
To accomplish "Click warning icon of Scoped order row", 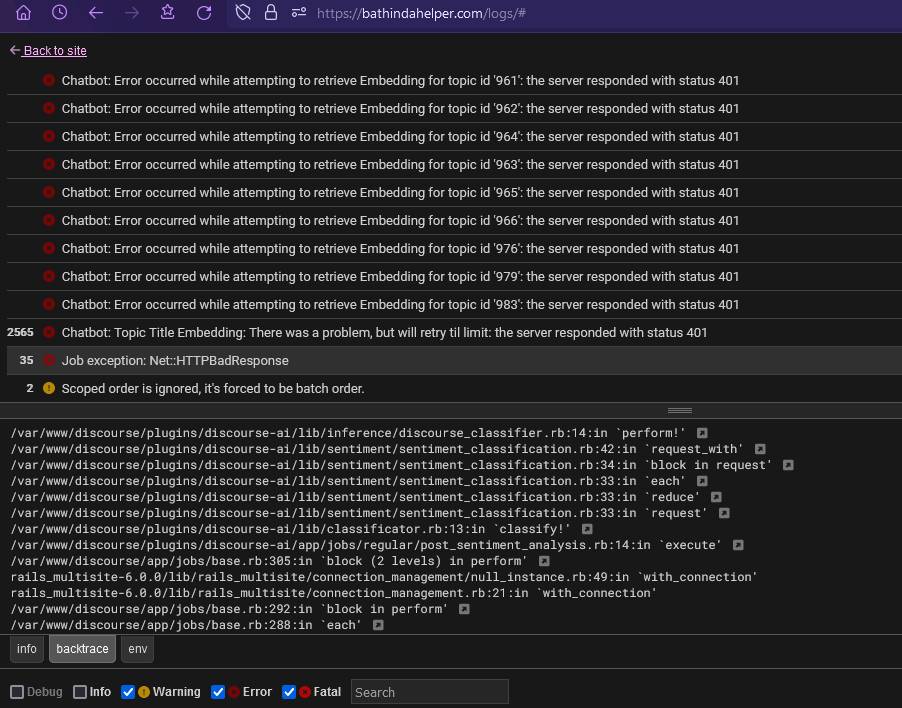I will [49, 388].
